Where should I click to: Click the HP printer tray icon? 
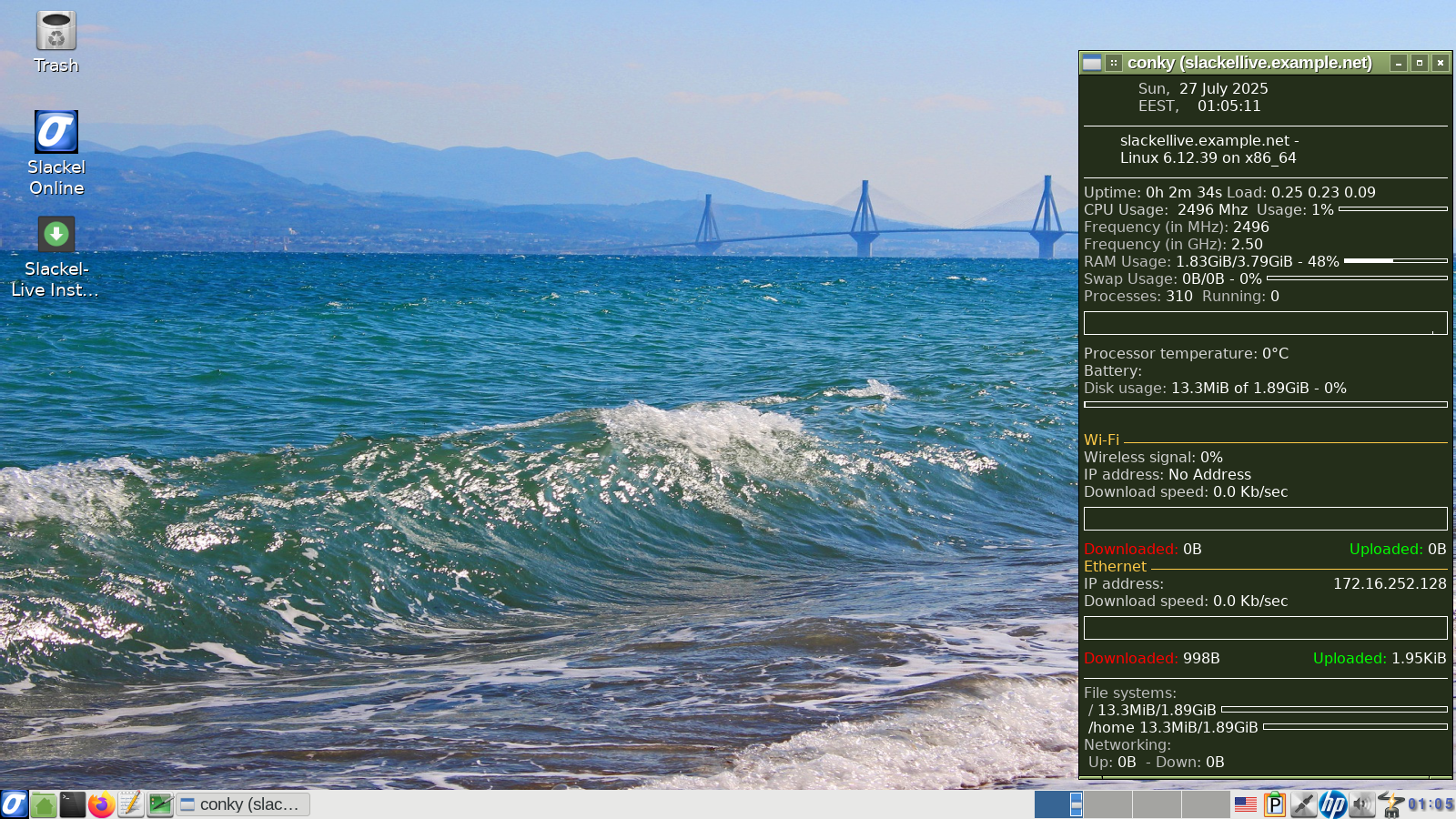[1332, 804]
